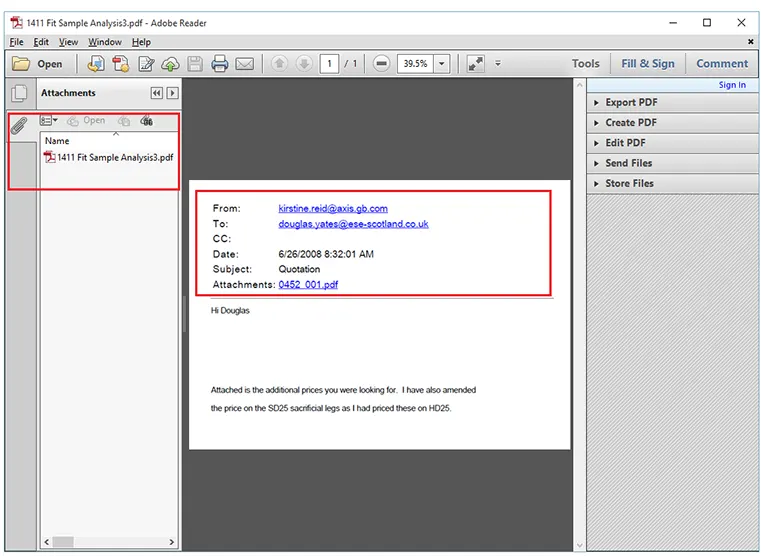The image size is (761, 556).
Task: Click the cloud upload toolbar icon
Action: tap(170, 64)
